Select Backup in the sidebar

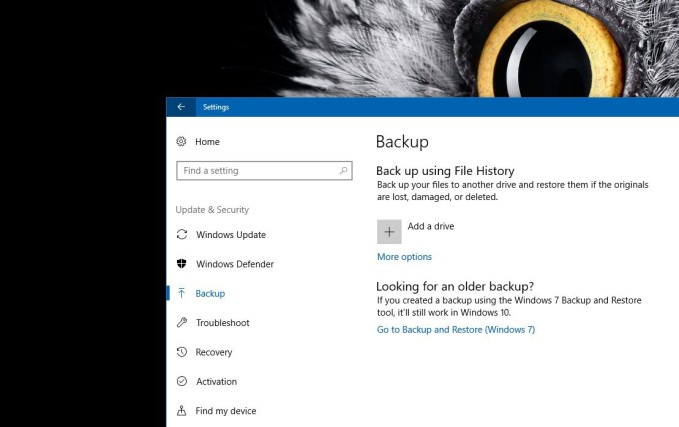210,294
